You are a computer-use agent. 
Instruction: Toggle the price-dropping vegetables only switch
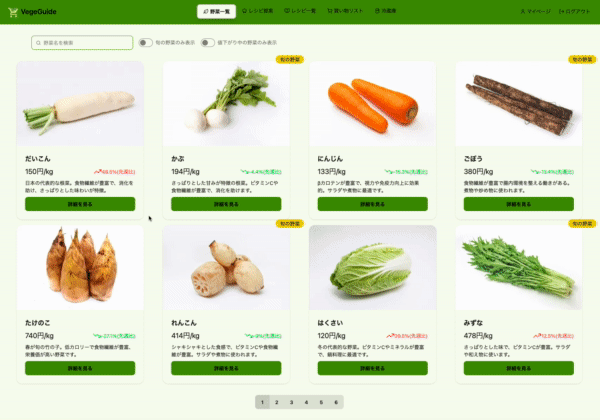(x=207, y=42)
